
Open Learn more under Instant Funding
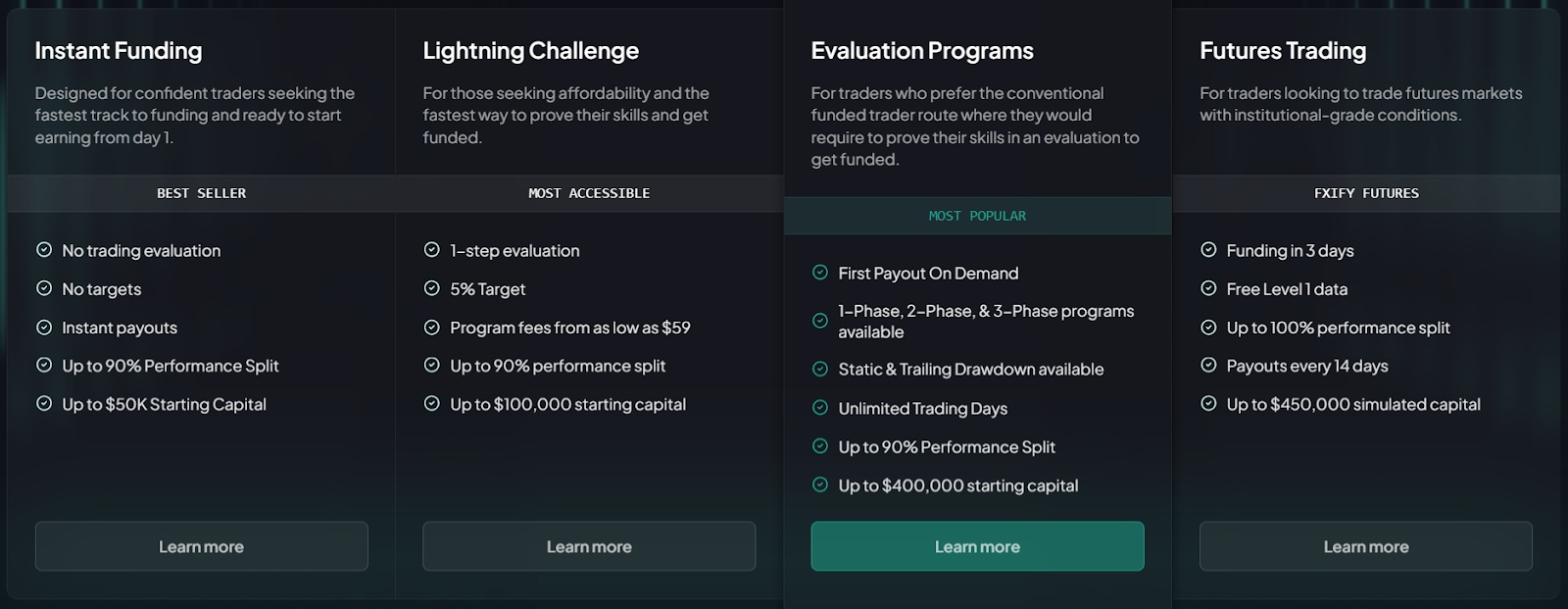[x=202, y=546]
